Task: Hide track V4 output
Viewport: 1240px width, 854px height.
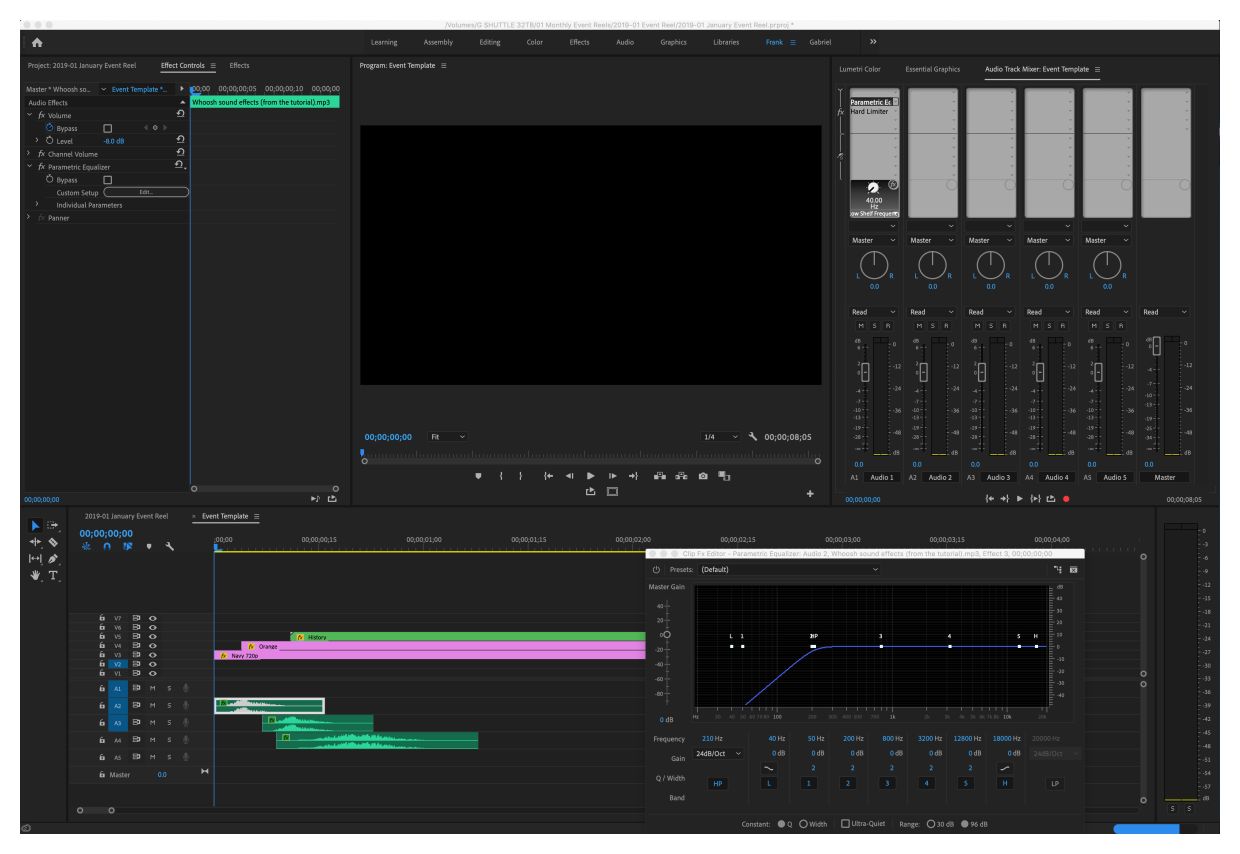Action: (152, 645)
